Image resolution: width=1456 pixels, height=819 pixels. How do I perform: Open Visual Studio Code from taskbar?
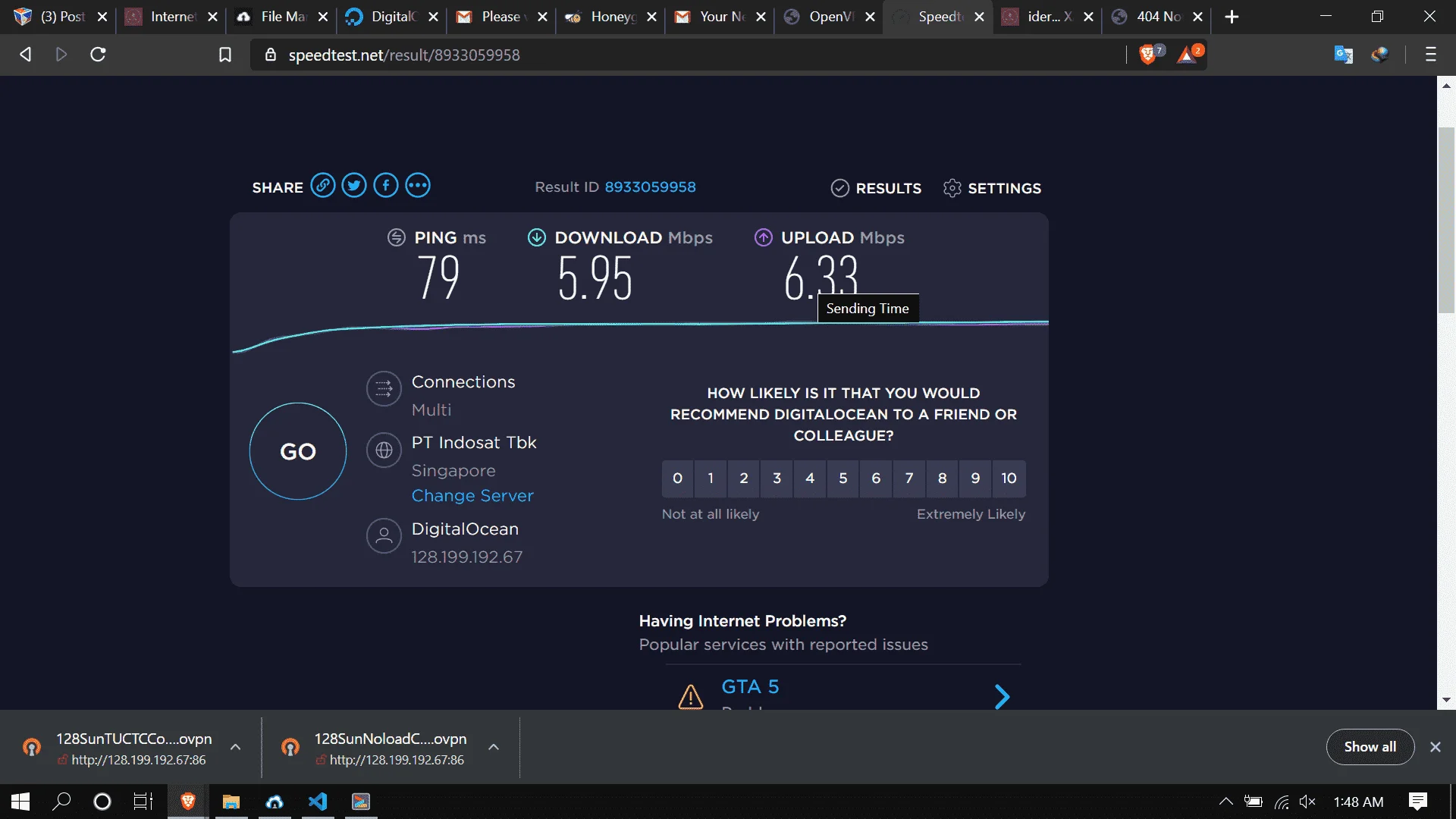pos(318,802)
